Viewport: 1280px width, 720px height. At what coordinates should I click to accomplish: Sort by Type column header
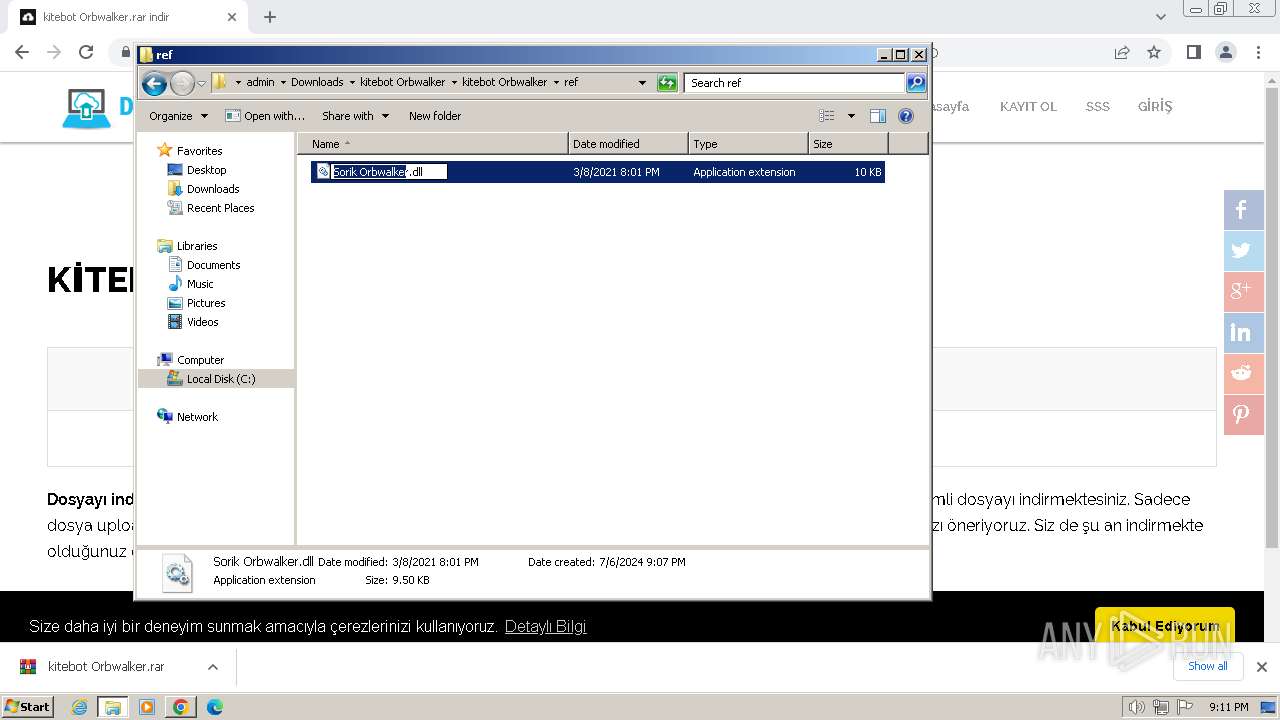point(748,144)
